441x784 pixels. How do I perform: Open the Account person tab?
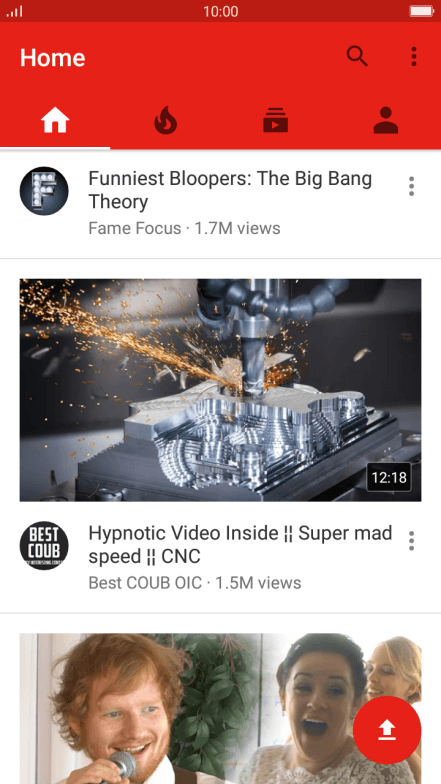pyautogui.click(x=386, y=120)
